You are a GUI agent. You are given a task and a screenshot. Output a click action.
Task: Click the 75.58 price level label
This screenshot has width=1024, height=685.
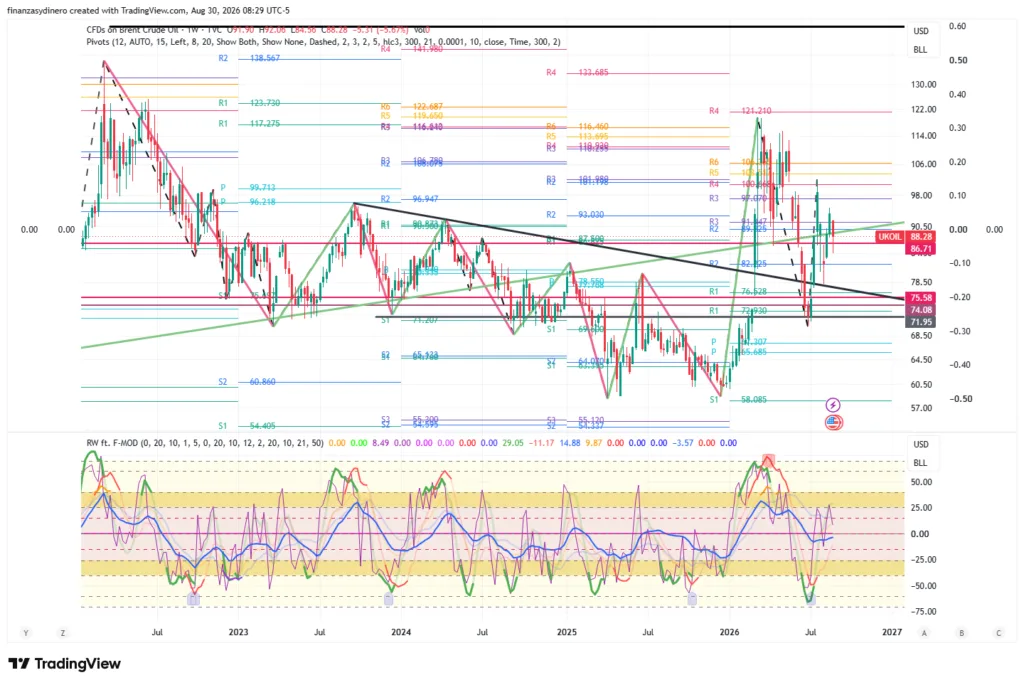tap(920, 297)
